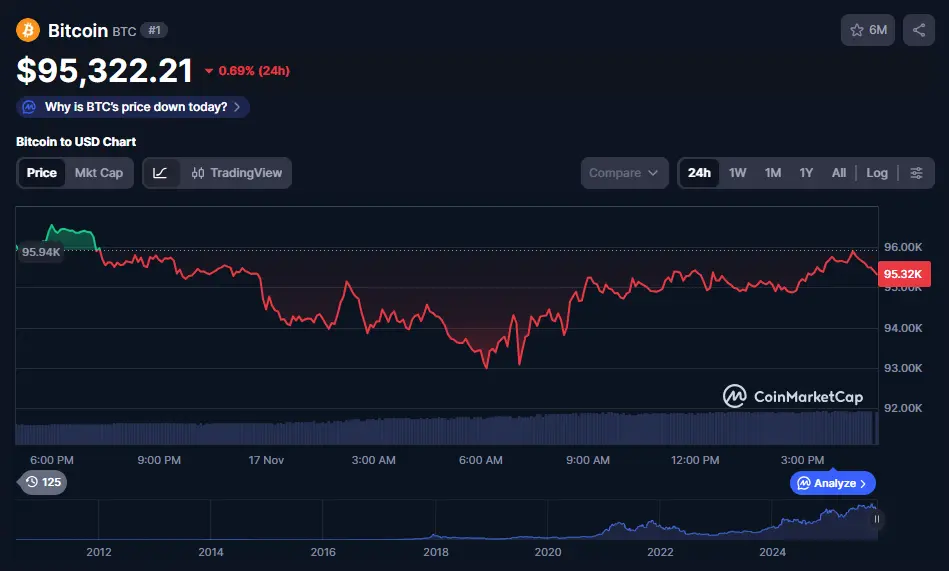The image size is (949, 571).
Task: Click the 95.32K current price label
Action: (904, 274)
